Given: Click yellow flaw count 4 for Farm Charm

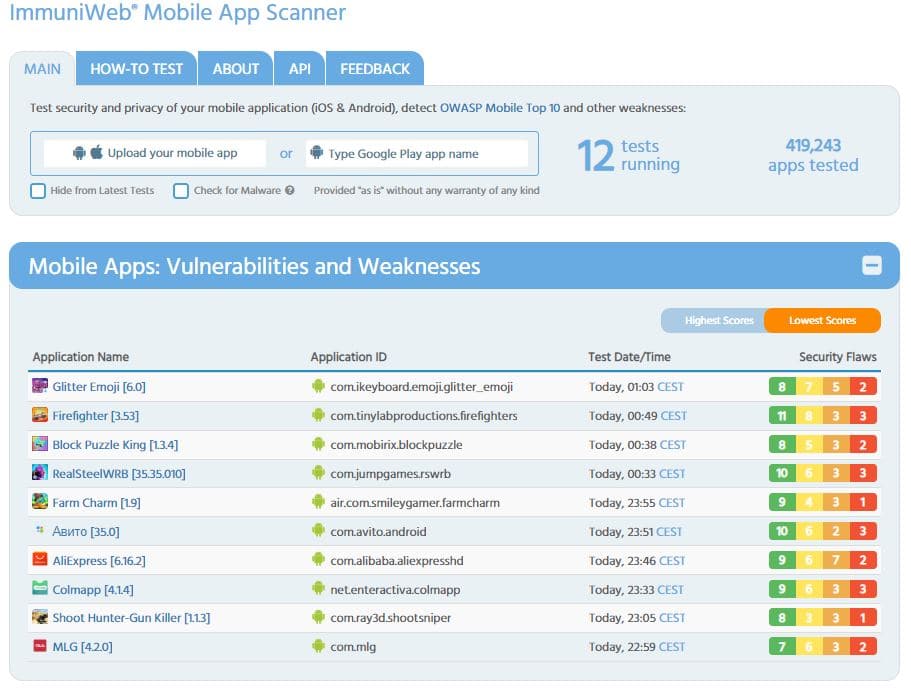Looking at the screenshot, I should tap(809, 502).
